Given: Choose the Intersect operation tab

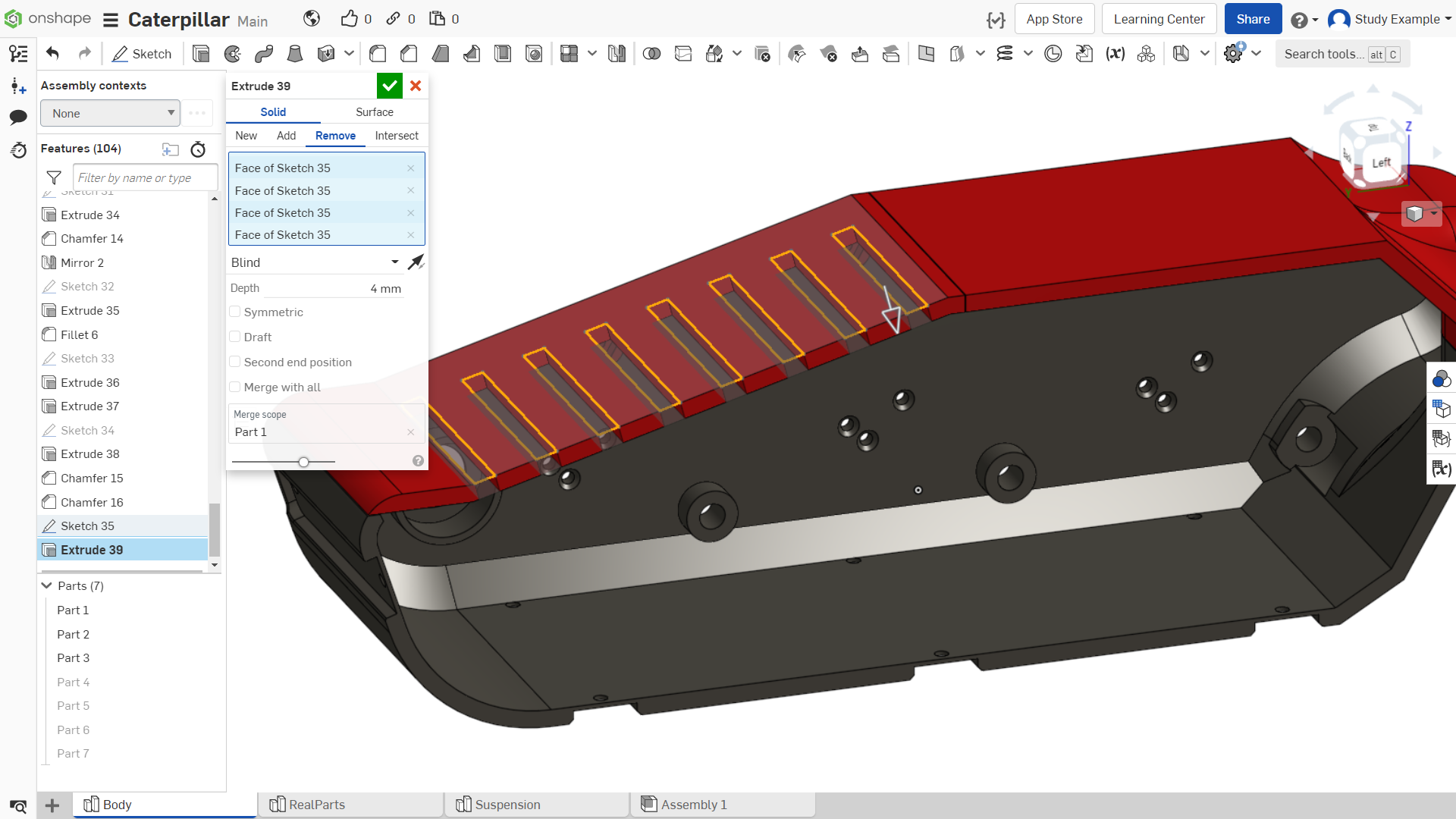Looking at the screenshot, I should (397, 136).
